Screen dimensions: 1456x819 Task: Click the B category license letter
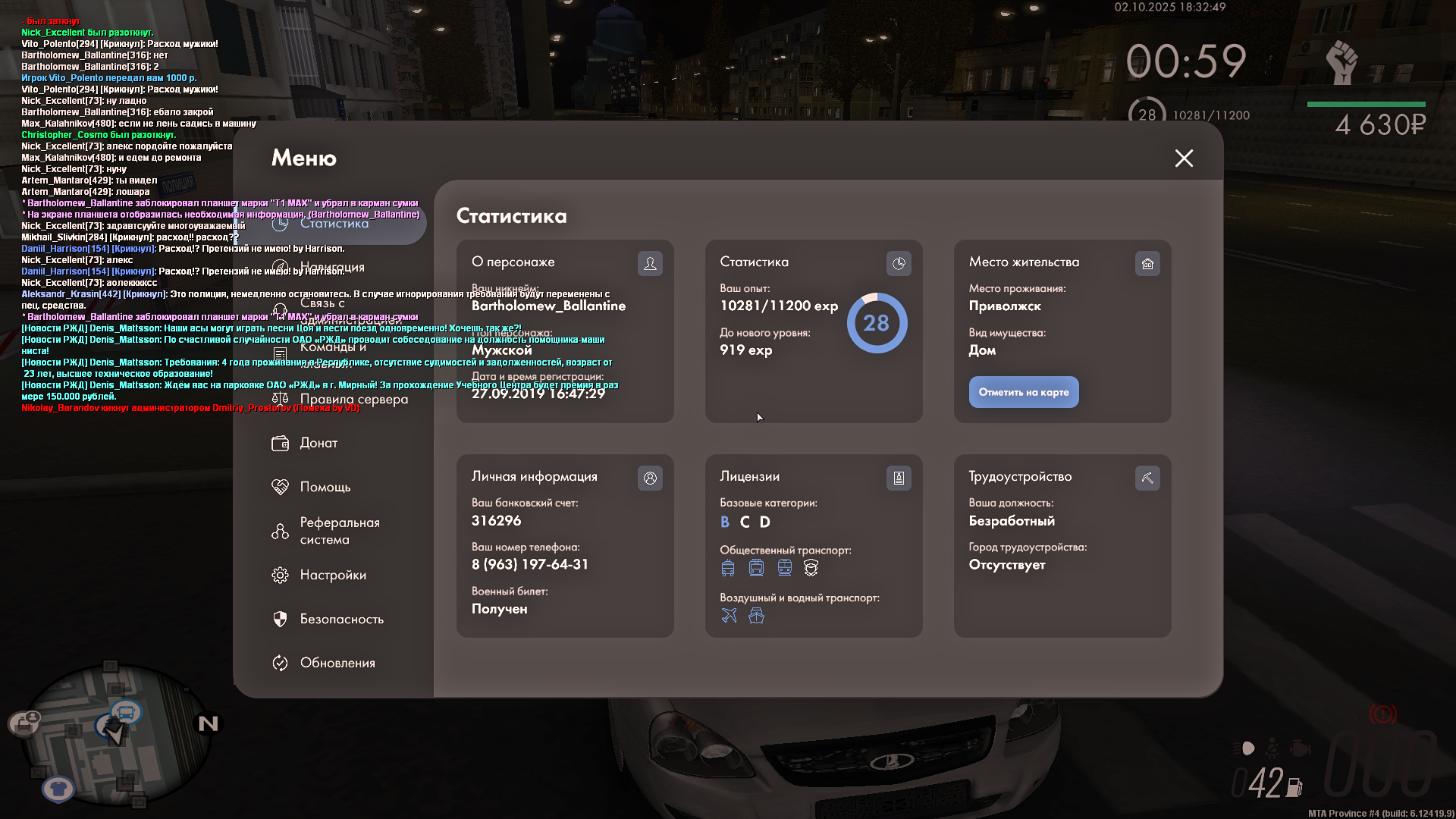(x=725, y=522)
